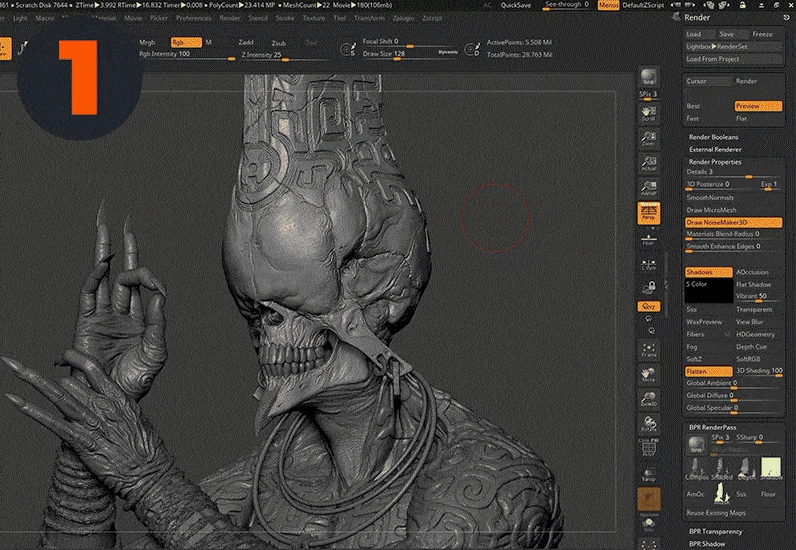Expand BPR Shadow section
This screenshot has width=796, height=550.
point(707,544)
